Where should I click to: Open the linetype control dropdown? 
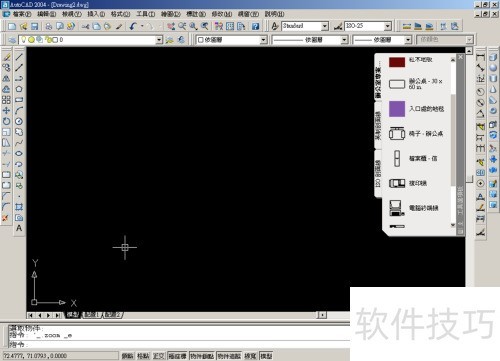point(344,40)
